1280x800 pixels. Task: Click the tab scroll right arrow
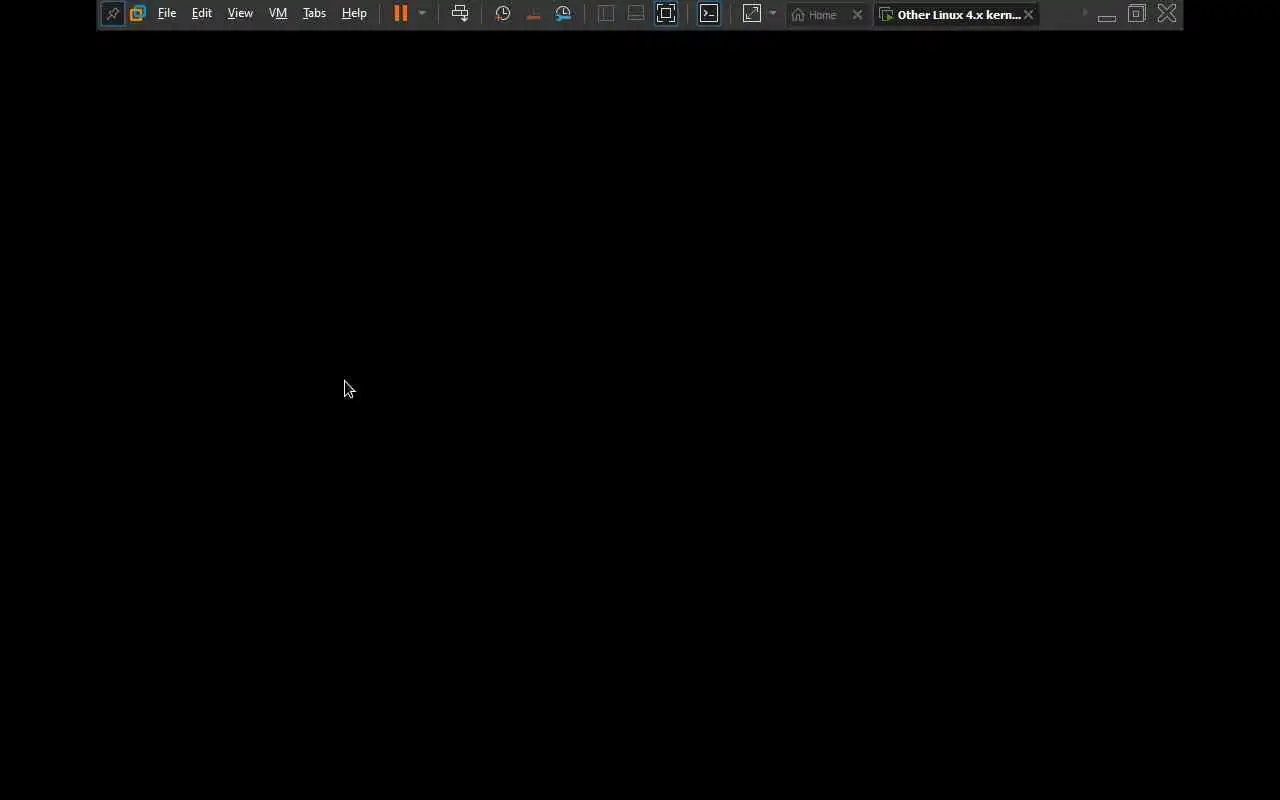coord(1085,14)
